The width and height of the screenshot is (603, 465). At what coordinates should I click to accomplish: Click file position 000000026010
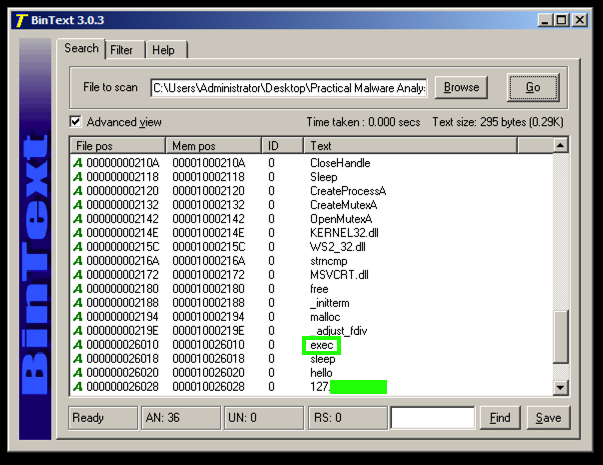(123, 345)
